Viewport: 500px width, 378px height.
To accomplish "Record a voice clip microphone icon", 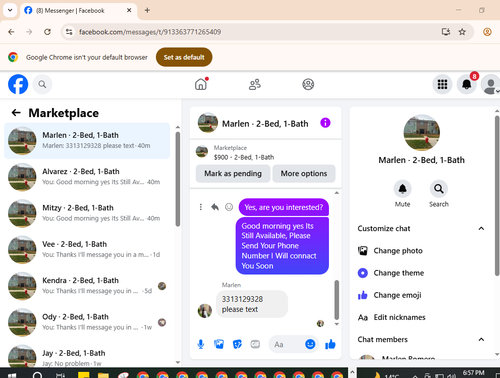I will tap(201, 344).
